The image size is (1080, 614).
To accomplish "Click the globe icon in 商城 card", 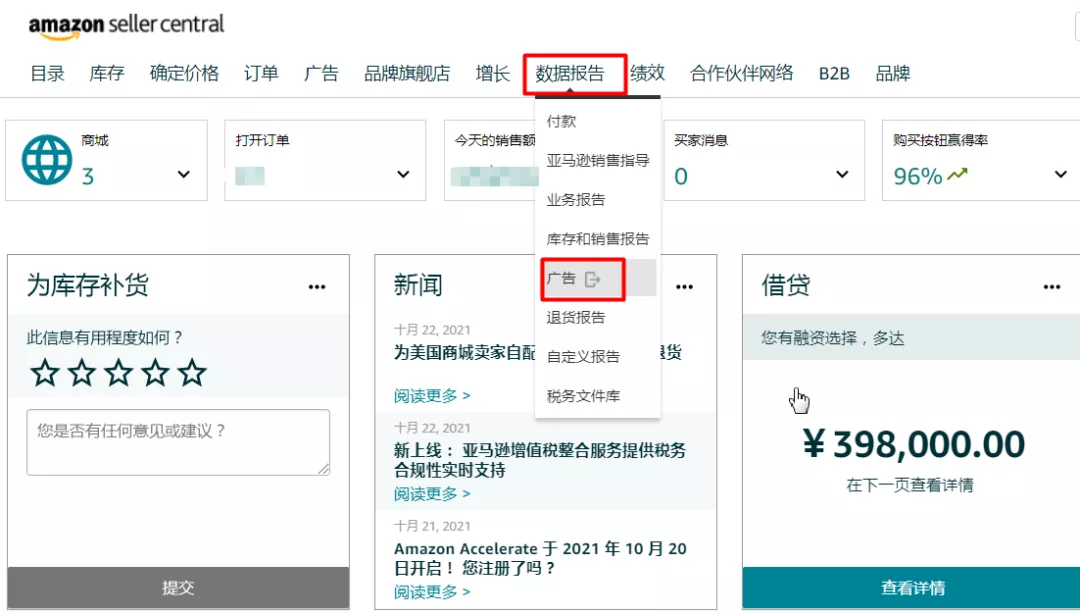I will coord(47,160).
